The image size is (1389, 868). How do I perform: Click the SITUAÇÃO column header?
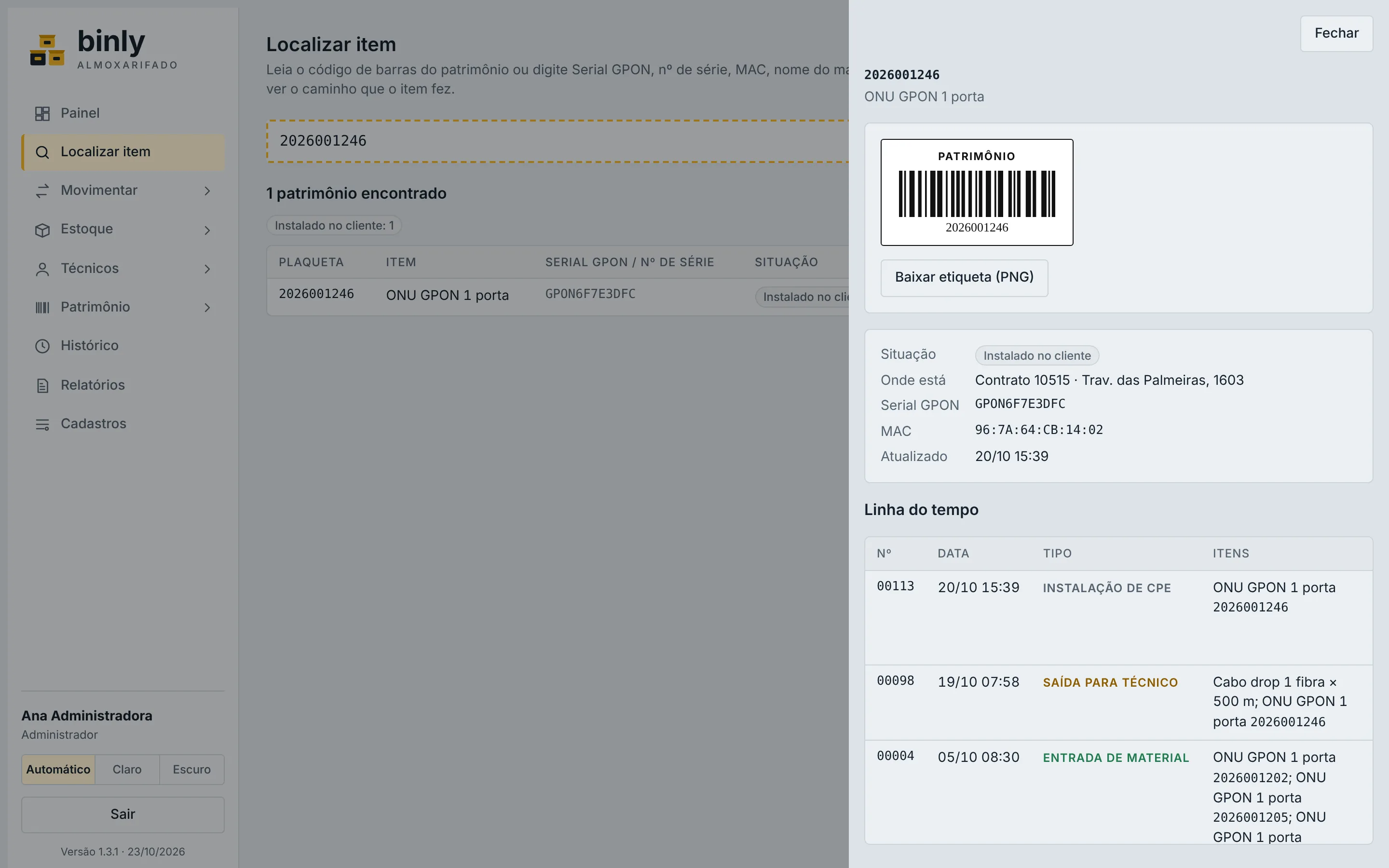[x=786, y=262]
